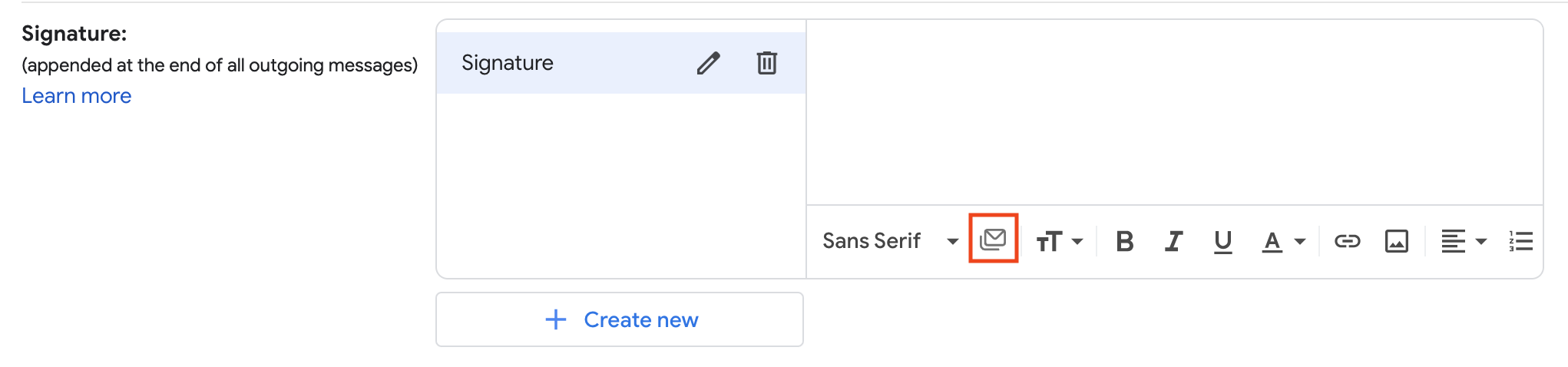The height and width of the screenshot is (367, 1568).
Task: Toggle underline formatting
Action: click(1222, 241)
